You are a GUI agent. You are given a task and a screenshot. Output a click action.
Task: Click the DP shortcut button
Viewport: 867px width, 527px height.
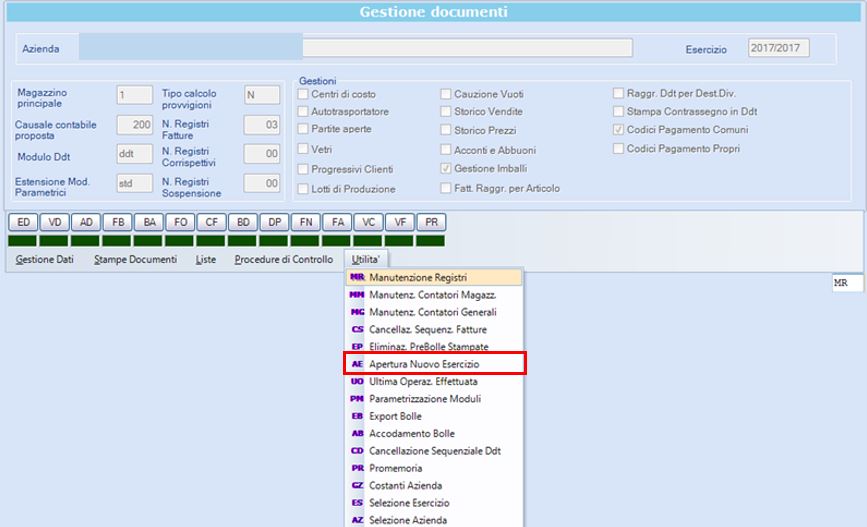[275, 222]
